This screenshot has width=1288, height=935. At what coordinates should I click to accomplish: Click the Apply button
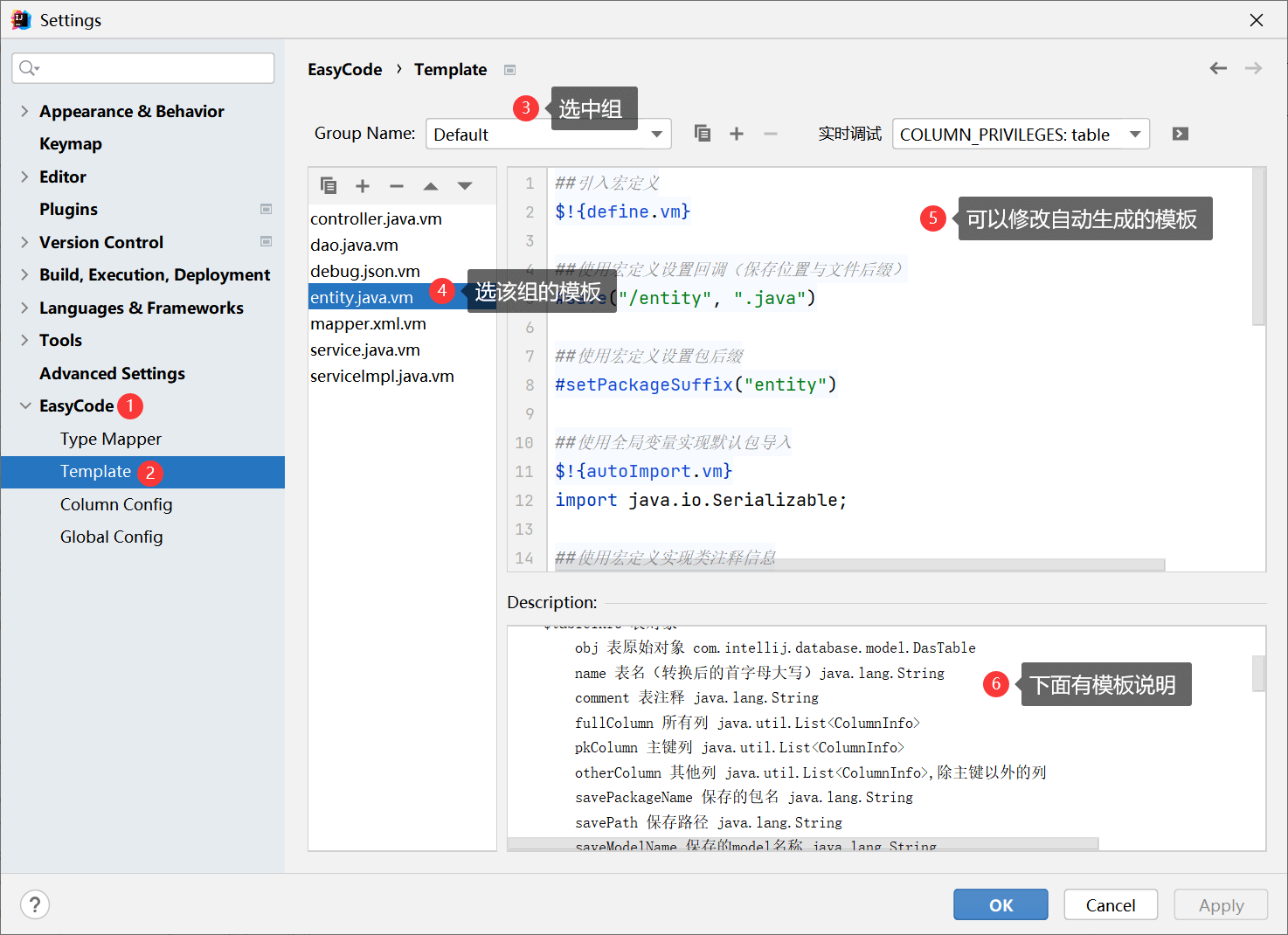point(1221,904)
